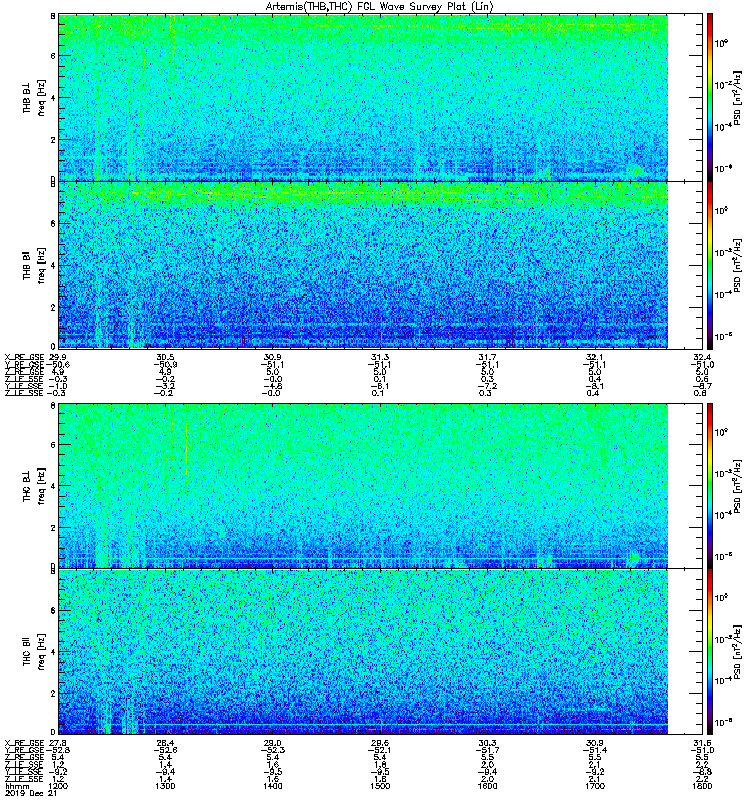
Task: Click the PSD [nT²/Hz] label of THC B⊥ colorbar
Action: click(737, 485)
